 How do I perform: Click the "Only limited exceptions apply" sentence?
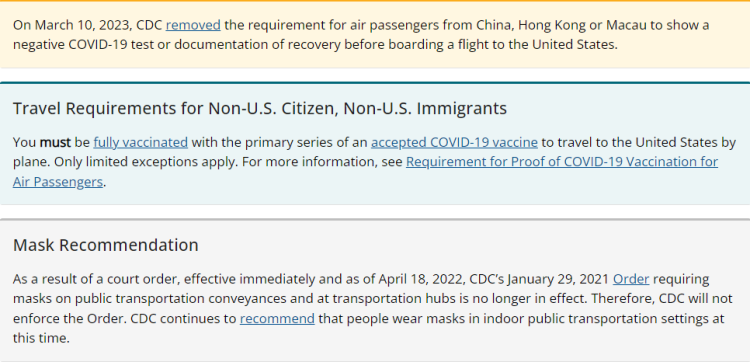pyautogui.click(x=145, y=162)
